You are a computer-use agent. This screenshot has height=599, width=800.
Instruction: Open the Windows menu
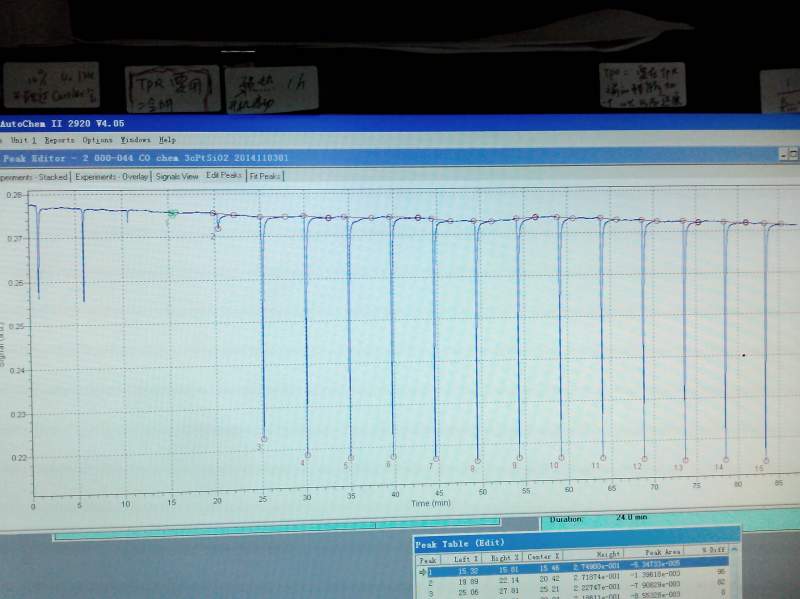coord(135,140)
